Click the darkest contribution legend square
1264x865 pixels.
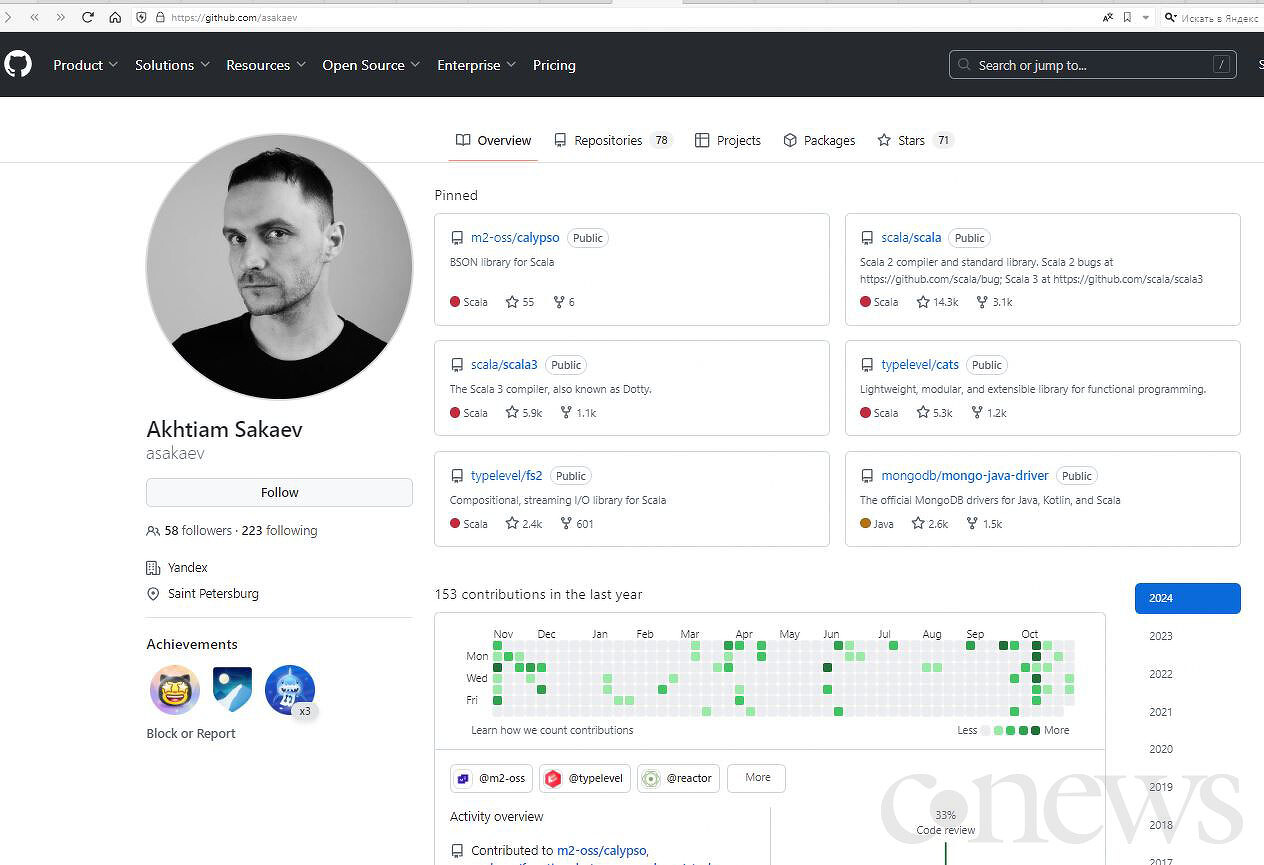1035,731
